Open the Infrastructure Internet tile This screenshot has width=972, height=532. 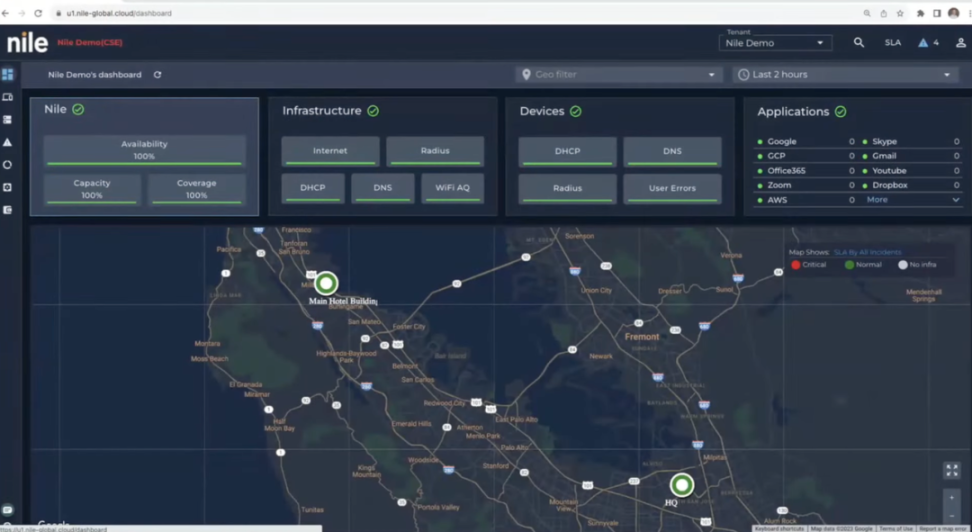pyautogui.click(x=330, y=151)
